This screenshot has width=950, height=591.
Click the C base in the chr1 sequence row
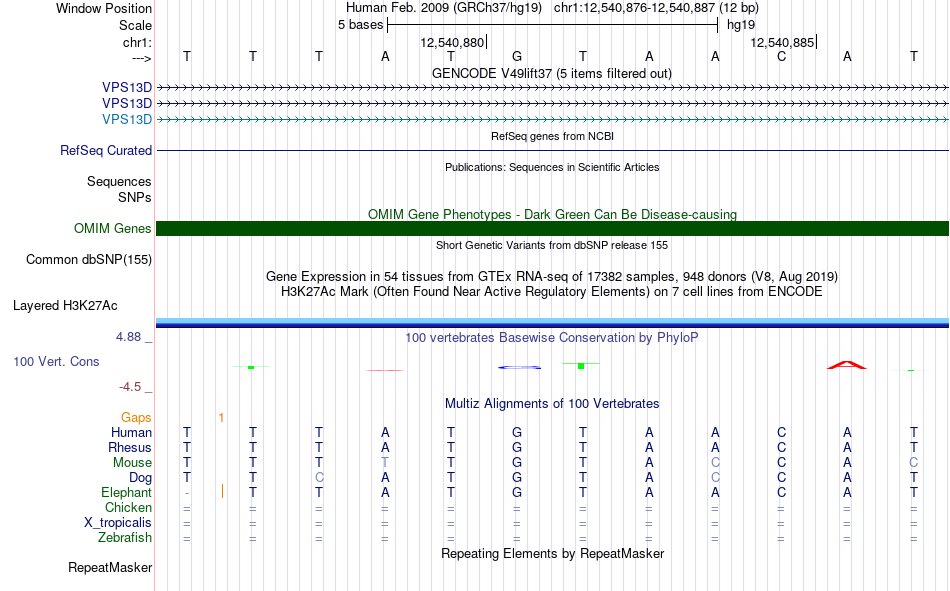pos(782,56)
